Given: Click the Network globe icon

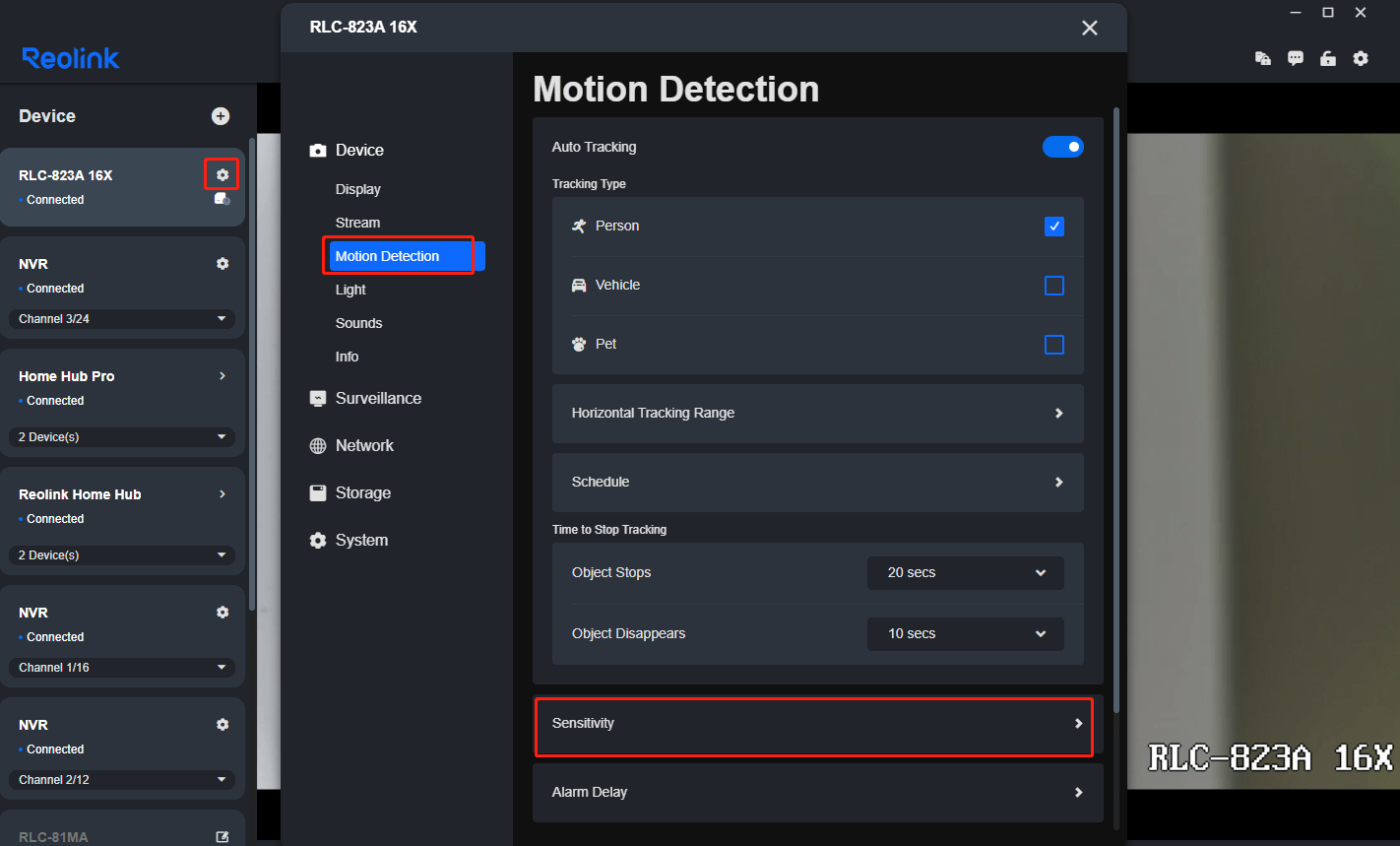Looking at the screenshot, I should (318, 446).
